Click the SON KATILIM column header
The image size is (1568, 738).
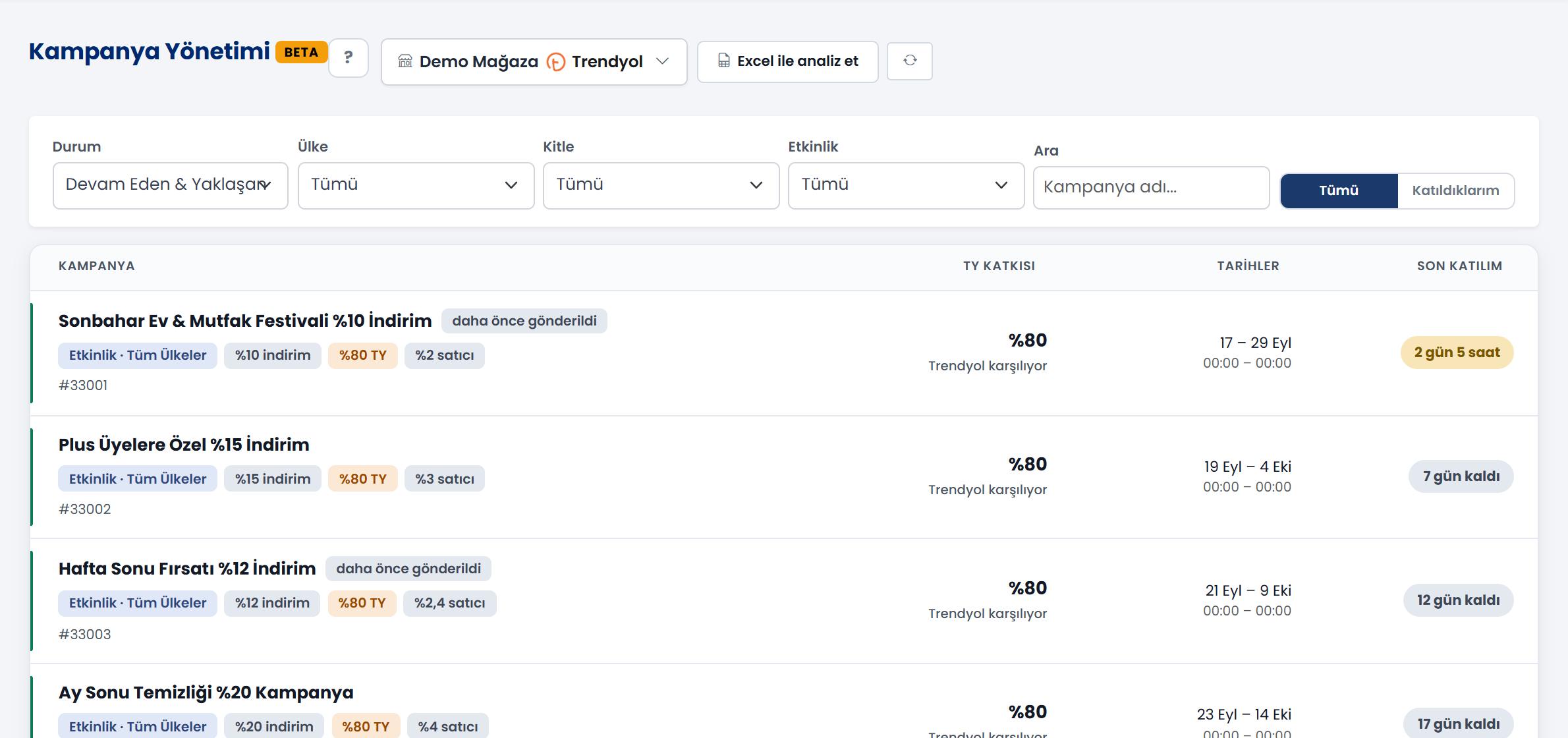pyautogui.click(x=1459, y=266)
